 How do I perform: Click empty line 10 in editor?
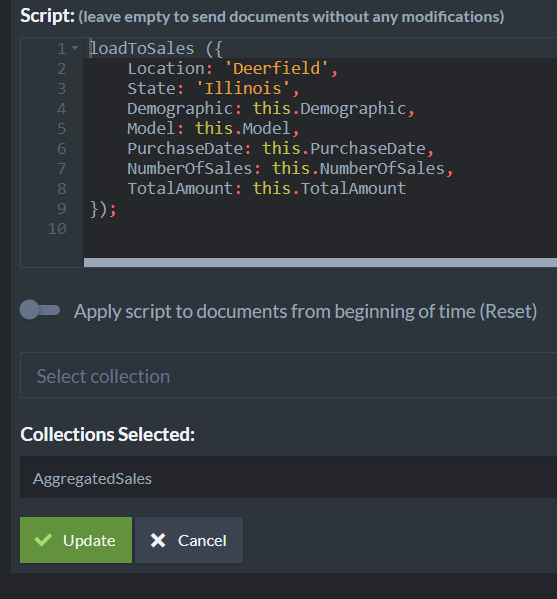(320, 228)
